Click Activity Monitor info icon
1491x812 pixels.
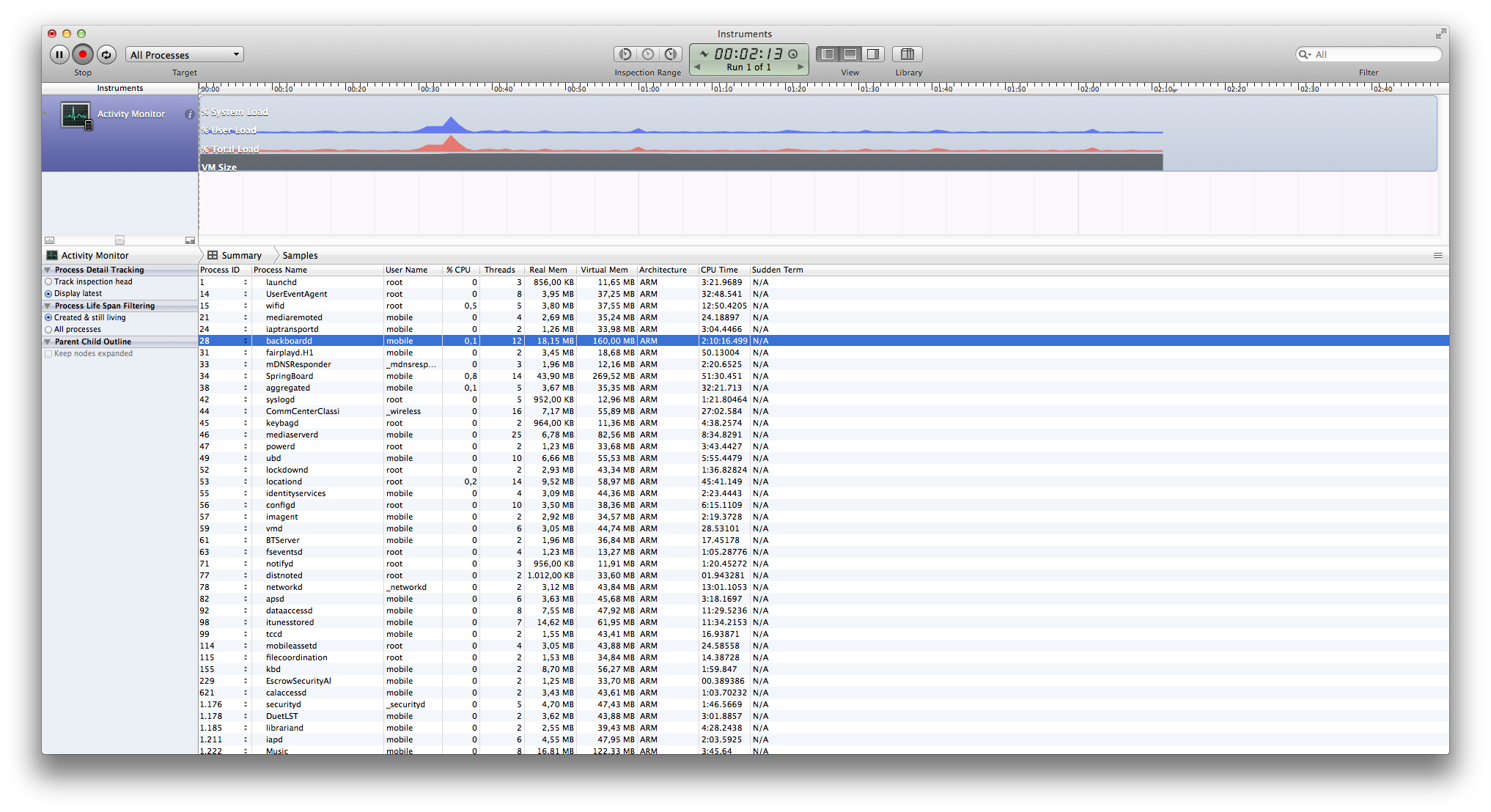(x=189, y=114)
